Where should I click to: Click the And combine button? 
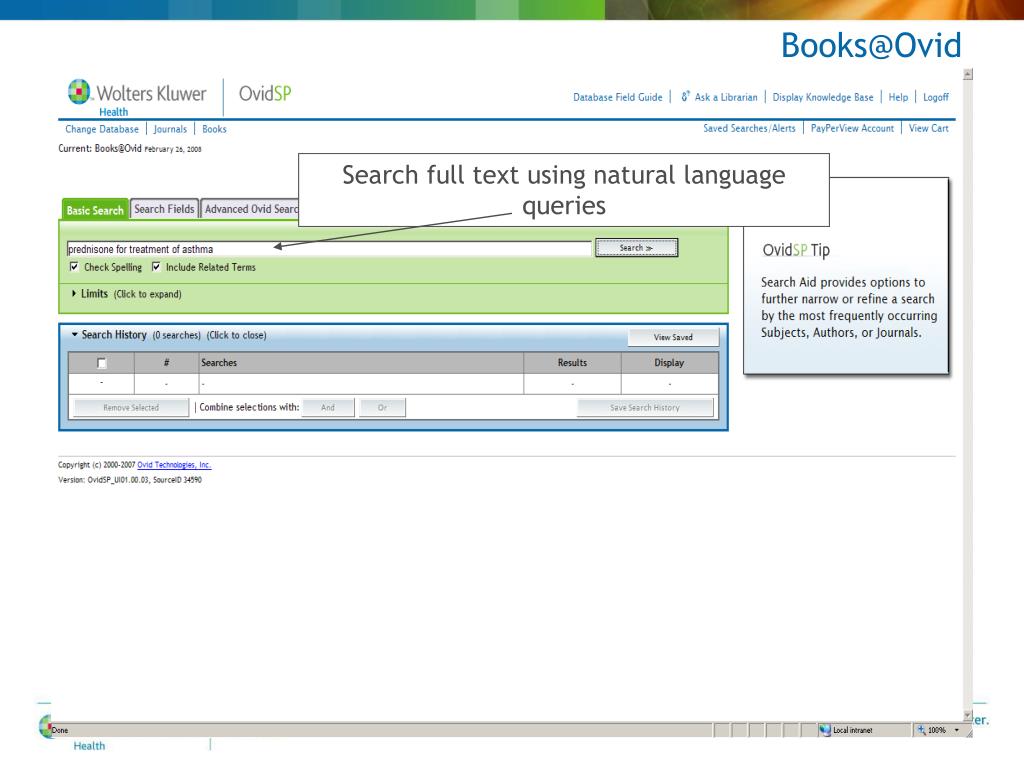coord(328,408)
